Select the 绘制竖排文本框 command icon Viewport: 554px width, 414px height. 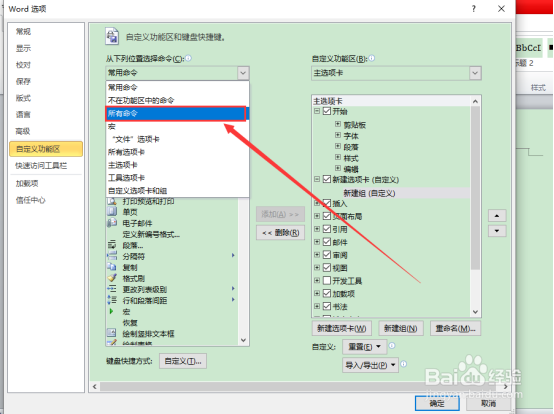pyautogui.click(x=112, y=333)
